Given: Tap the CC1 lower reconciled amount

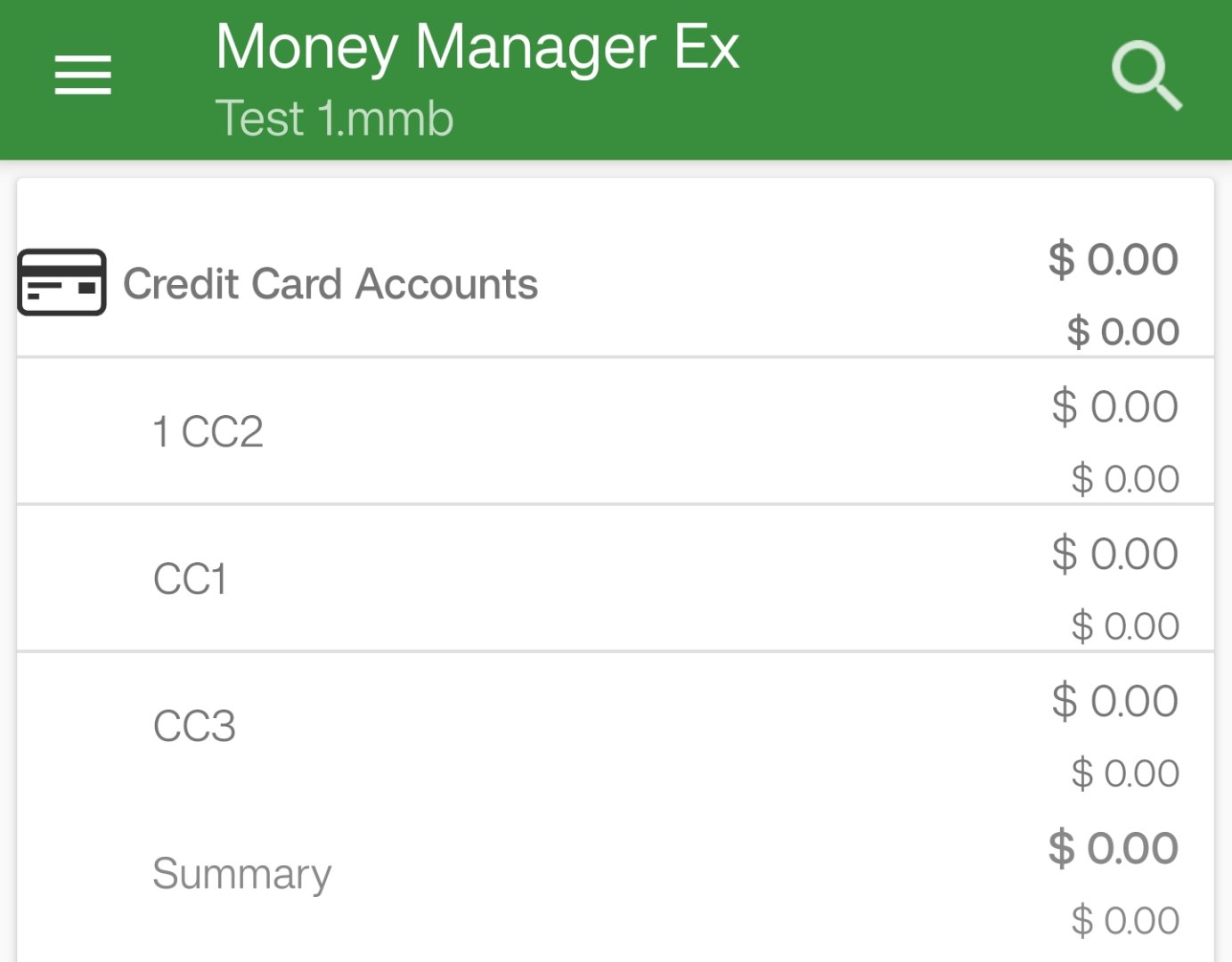Looking at the screenshot, I should click(1125, 626).
